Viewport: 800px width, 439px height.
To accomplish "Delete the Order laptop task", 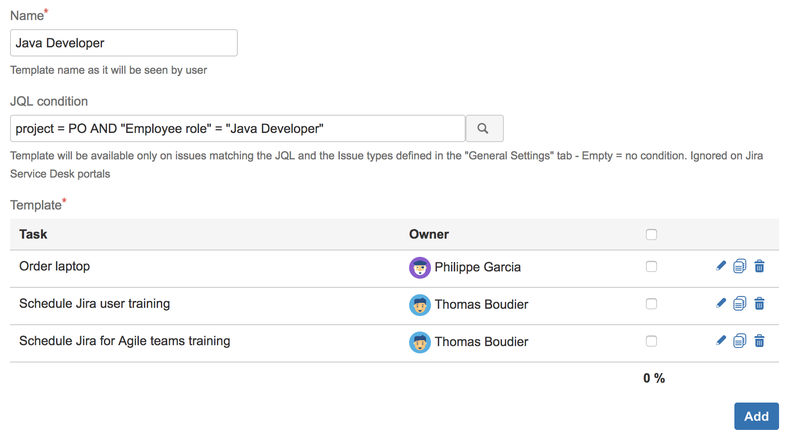I will click(x=759, y=266).
